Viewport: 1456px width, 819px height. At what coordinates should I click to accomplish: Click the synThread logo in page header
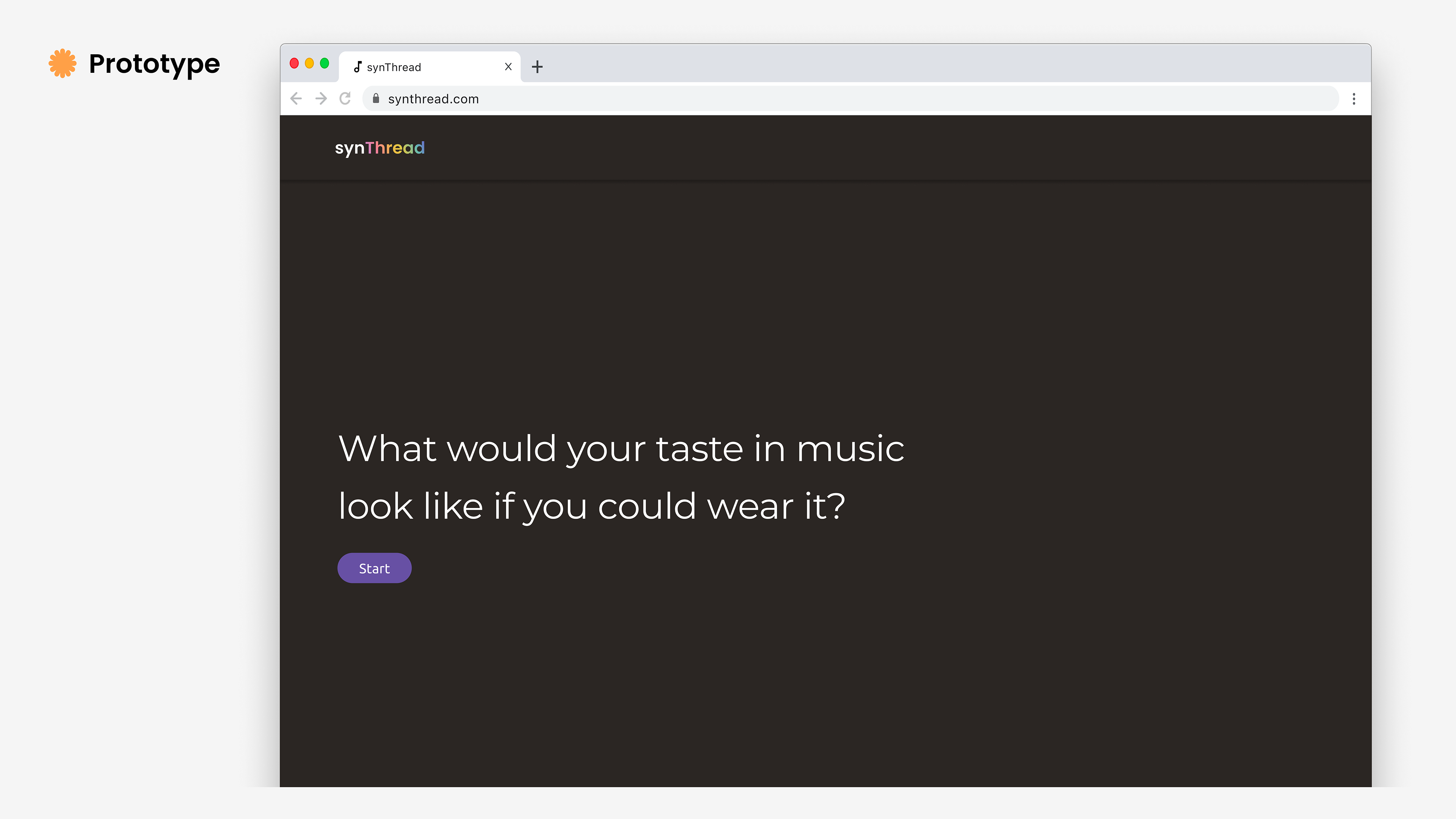point(379,148)
